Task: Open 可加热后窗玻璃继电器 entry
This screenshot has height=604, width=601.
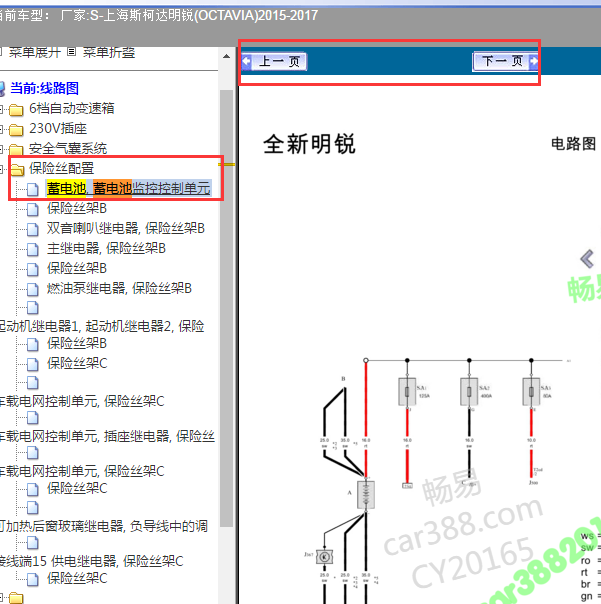Action: click(104, 526)
